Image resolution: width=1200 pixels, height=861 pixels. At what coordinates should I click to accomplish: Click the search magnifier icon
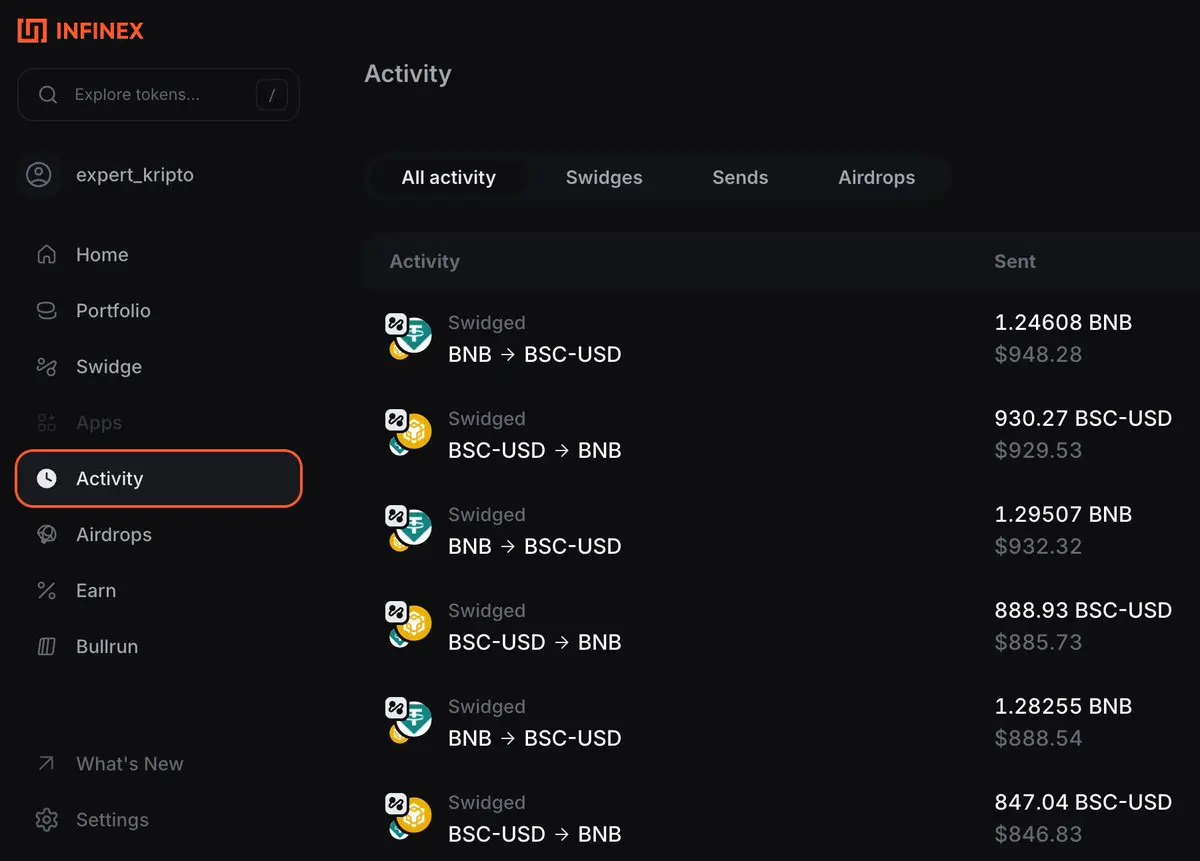pyautogui.click(x=47, y=95)
